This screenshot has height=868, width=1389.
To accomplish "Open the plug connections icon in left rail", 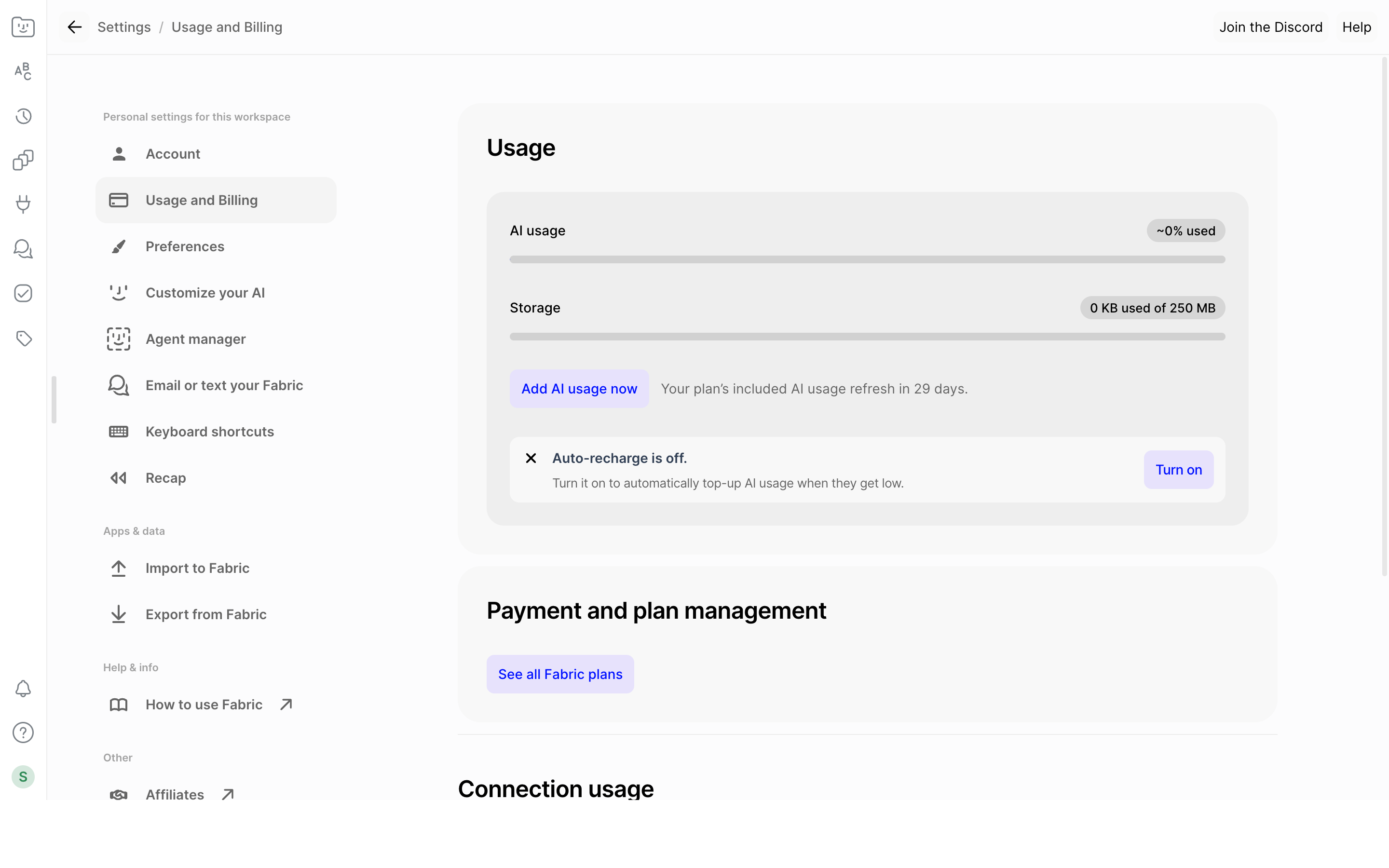I will pyautogui.click(x=23, y=204).
